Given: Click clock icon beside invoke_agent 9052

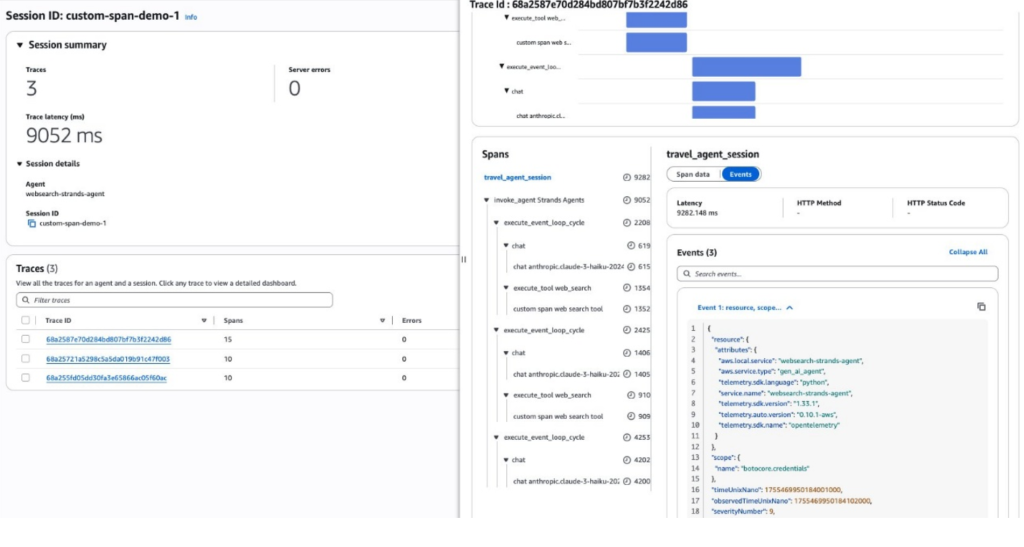Looking at the screenshot, I should (626, 200).
